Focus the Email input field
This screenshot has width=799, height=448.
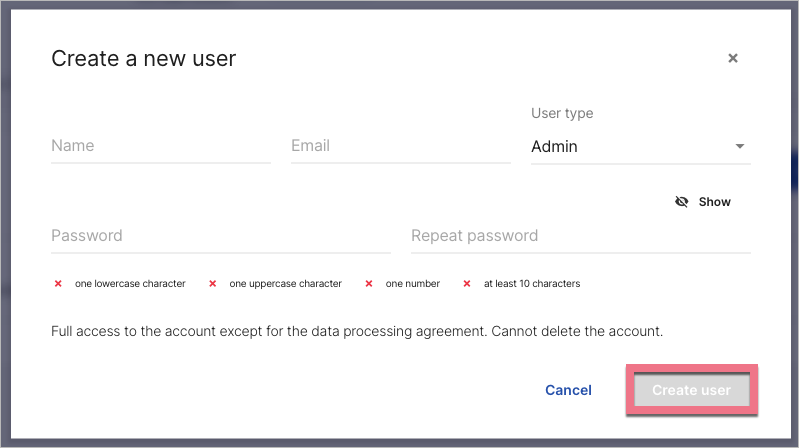click(x=400, y=146)
